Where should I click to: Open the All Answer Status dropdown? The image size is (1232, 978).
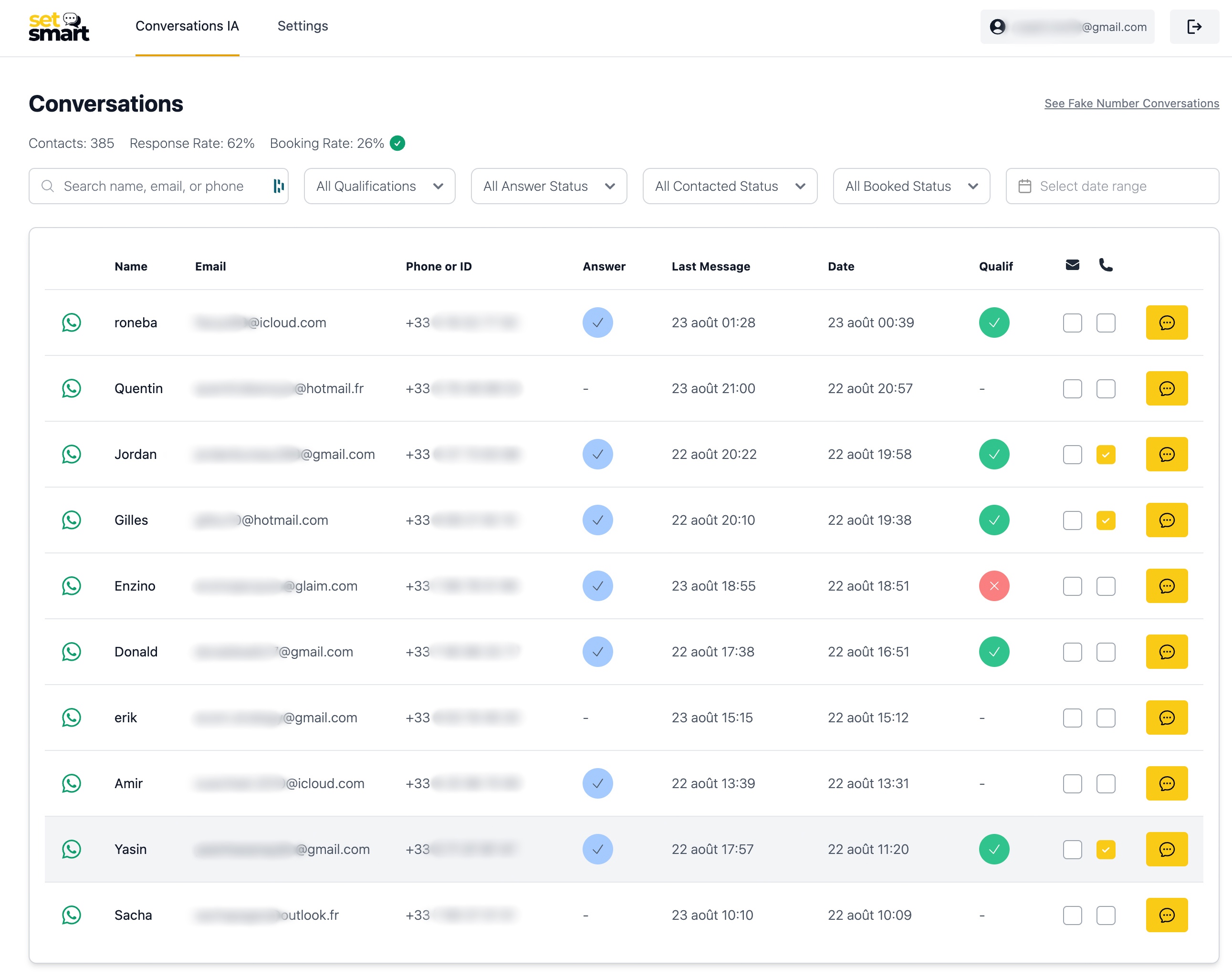click(549, 186)
